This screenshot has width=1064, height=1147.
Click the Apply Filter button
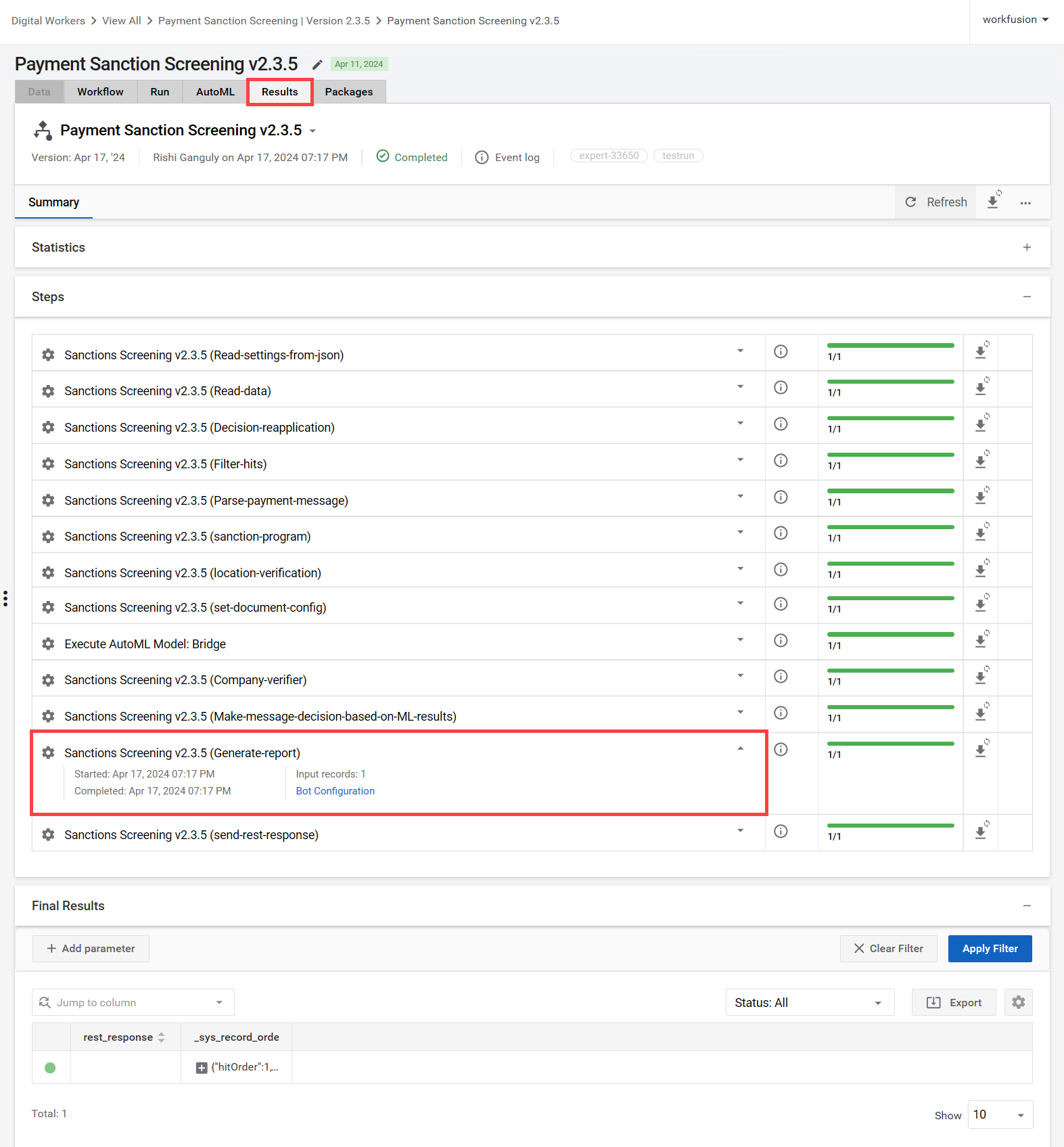pos(990,949)
